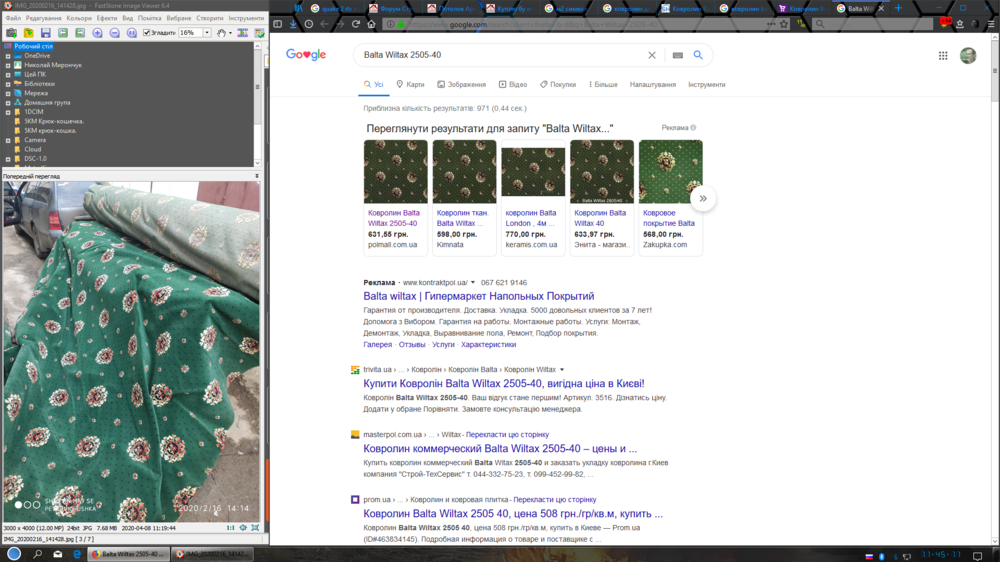
Task: Open new Firefox tab with plus button
Action: pyautogui.click(x=898, y=8)
